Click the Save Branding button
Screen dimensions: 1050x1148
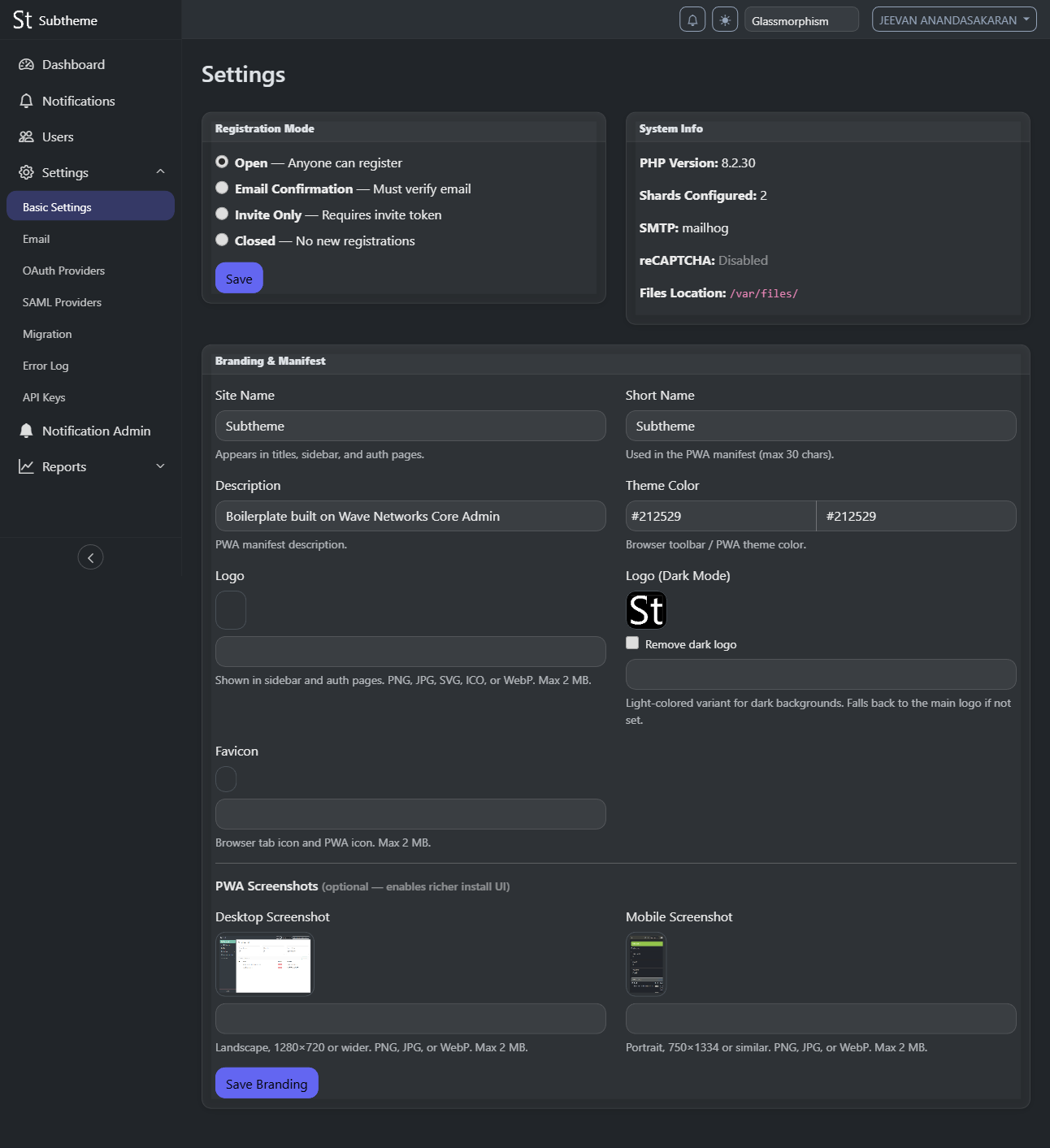pos(267,1084)
